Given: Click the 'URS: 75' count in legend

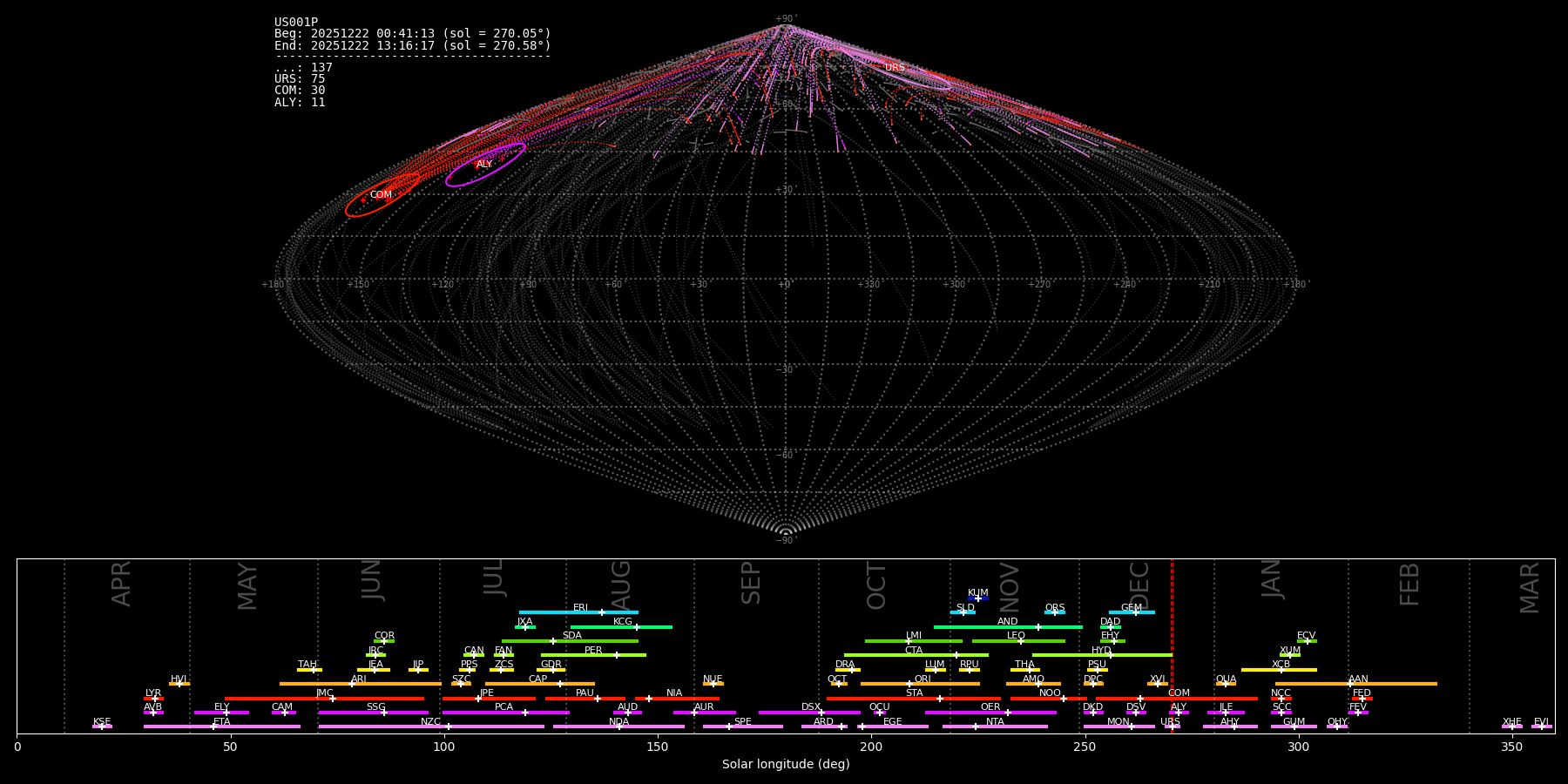Looking at the screenshot, I should click(x=300, y=78).
